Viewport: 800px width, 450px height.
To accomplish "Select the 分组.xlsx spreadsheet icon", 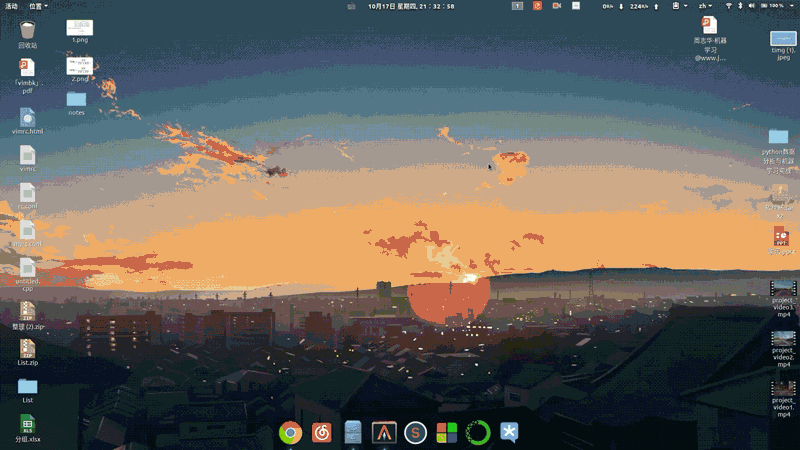I will pyautogui.click(x=28, y=424).
